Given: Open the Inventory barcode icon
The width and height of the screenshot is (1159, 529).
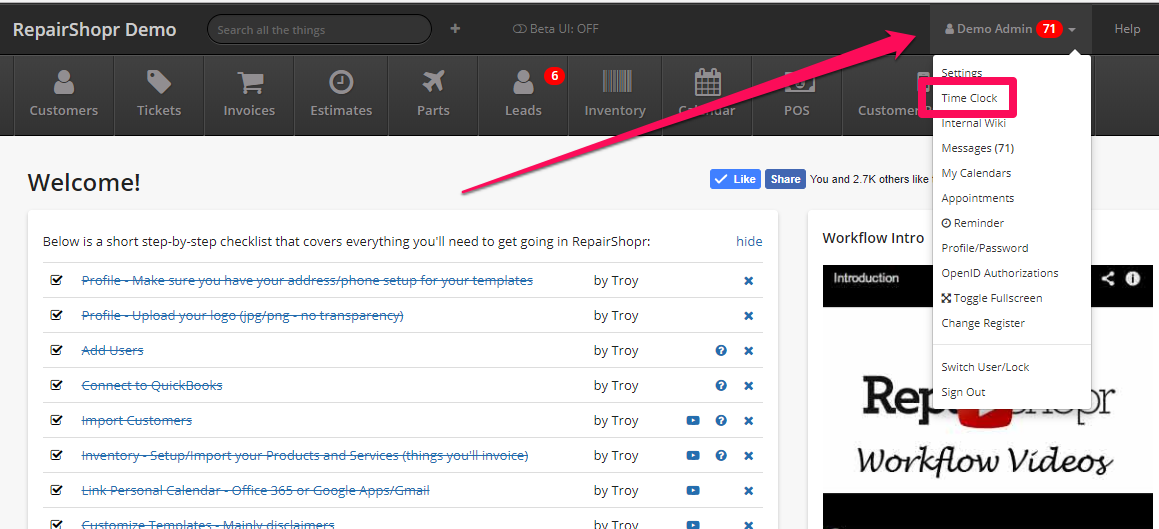Looking at the screenshot, I should pyautogui.click(x=615, y=82).
